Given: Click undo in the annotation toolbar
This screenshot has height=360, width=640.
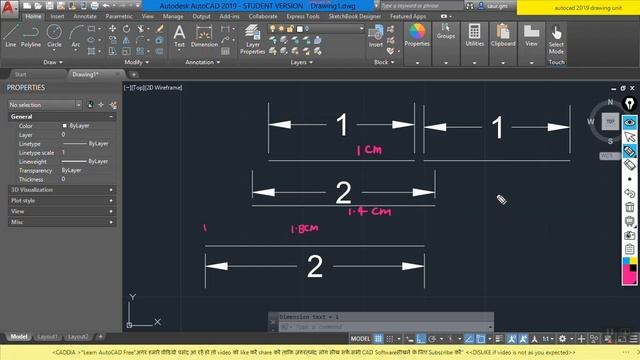Looking at the screenshot, I should (x=630, y=193).
